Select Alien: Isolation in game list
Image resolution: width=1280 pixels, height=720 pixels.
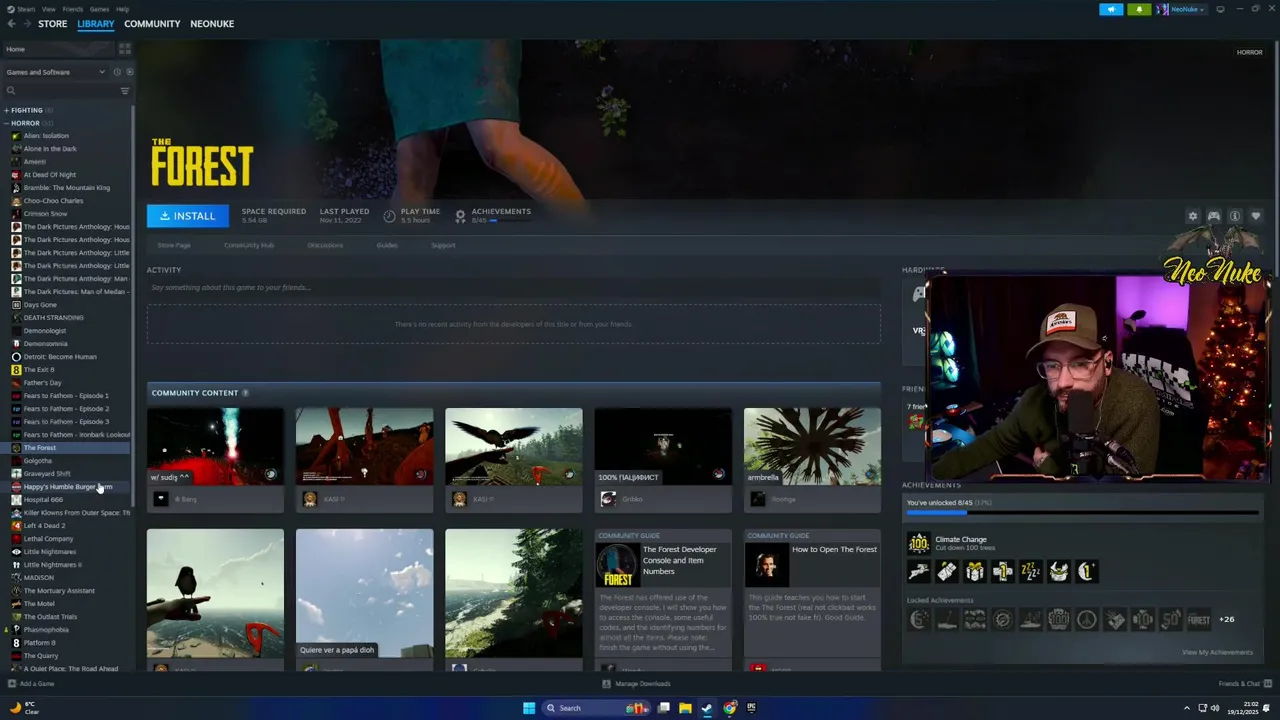pos(46,136)
